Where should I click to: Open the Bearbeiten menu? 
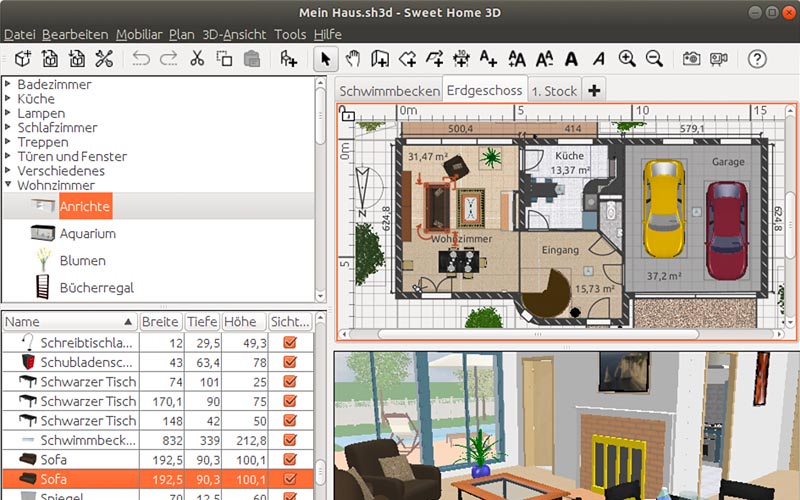click(75, 34)
